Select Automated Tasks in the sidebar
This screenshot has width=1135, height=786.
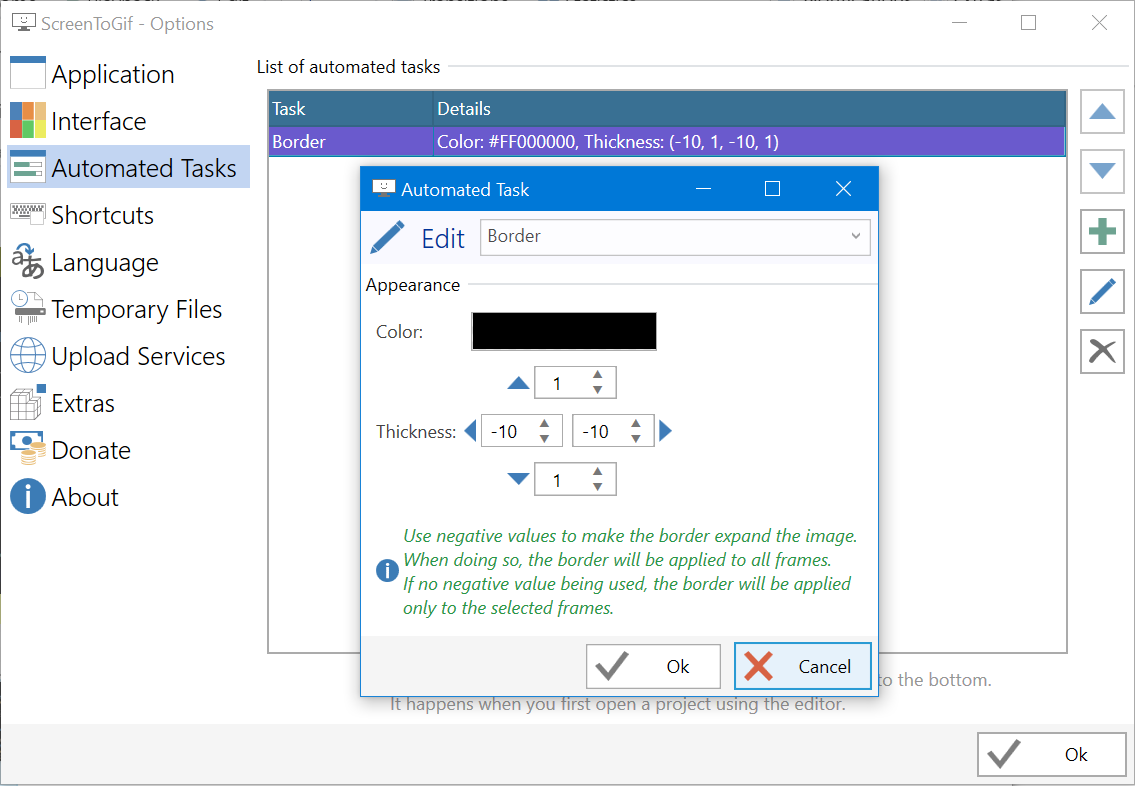click(128, 168)
